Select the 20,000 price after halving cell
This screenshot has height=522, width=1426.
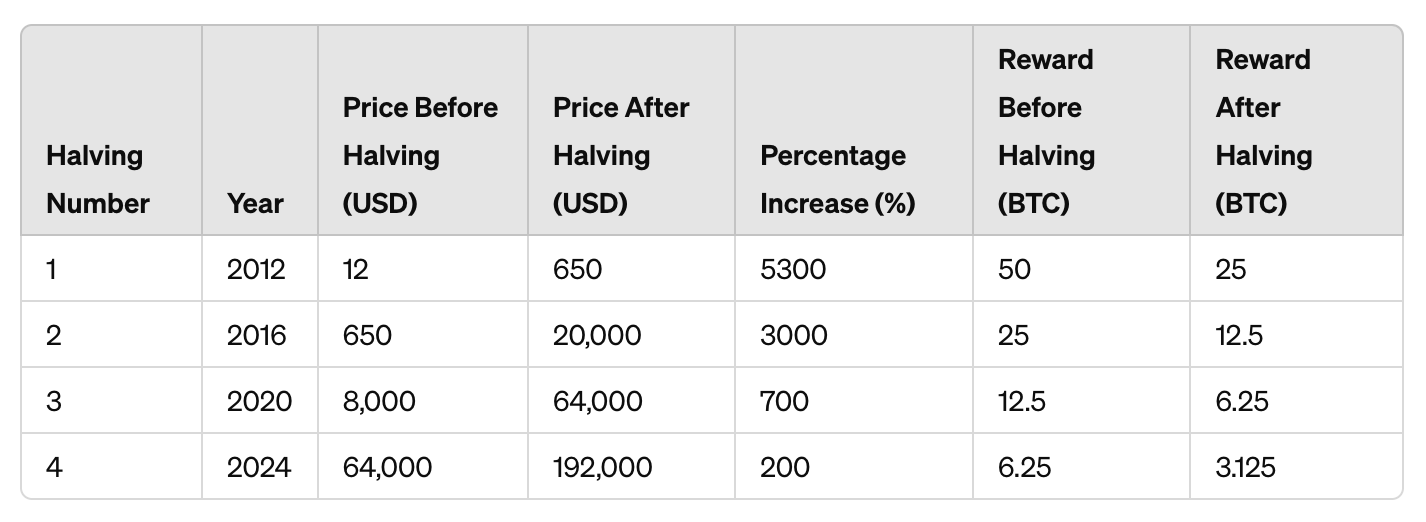click(x=597, y=335)
